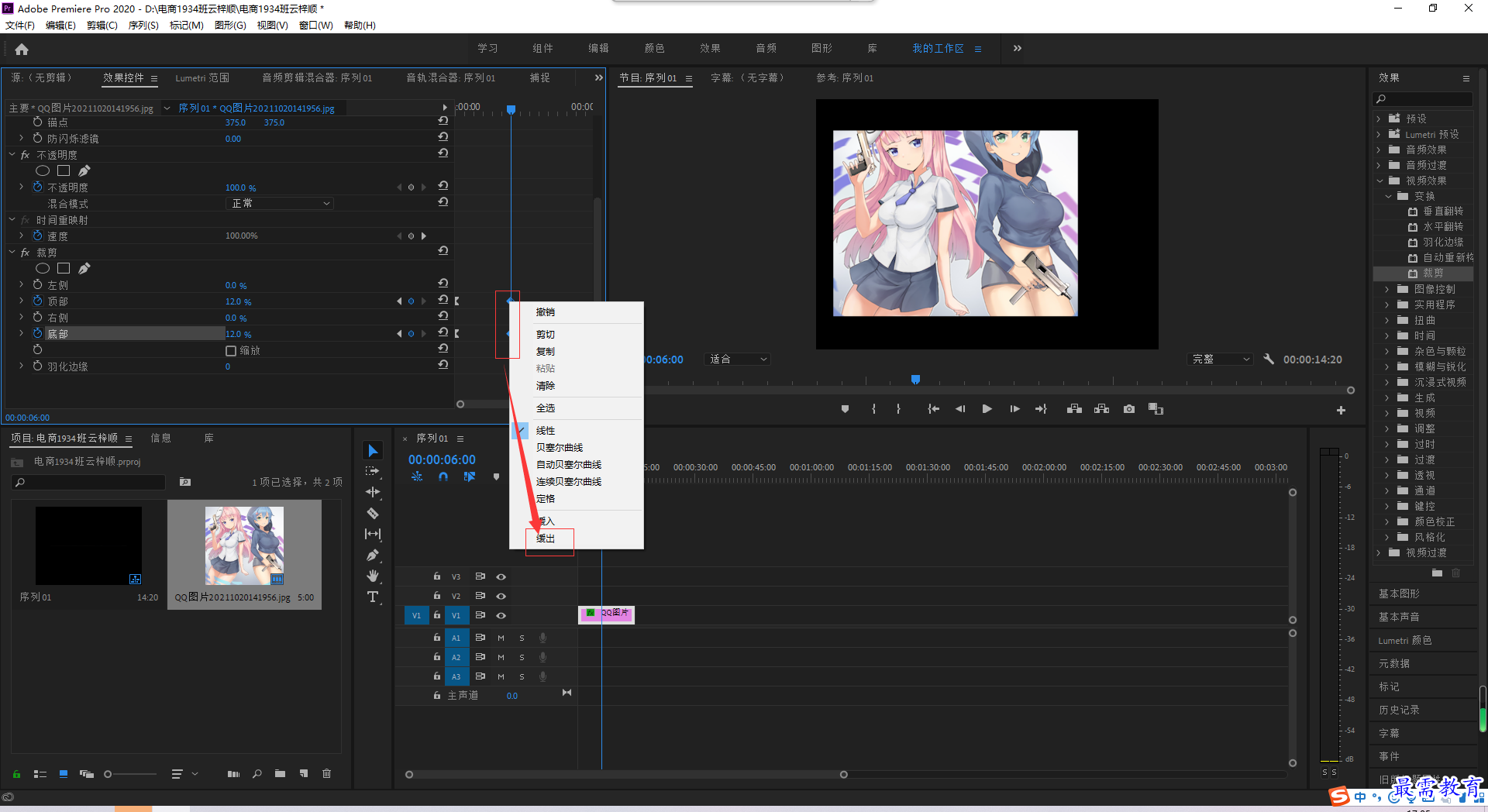
Task: Select the QQ图片 image thumbnail in project
Action: pos(244,545)
